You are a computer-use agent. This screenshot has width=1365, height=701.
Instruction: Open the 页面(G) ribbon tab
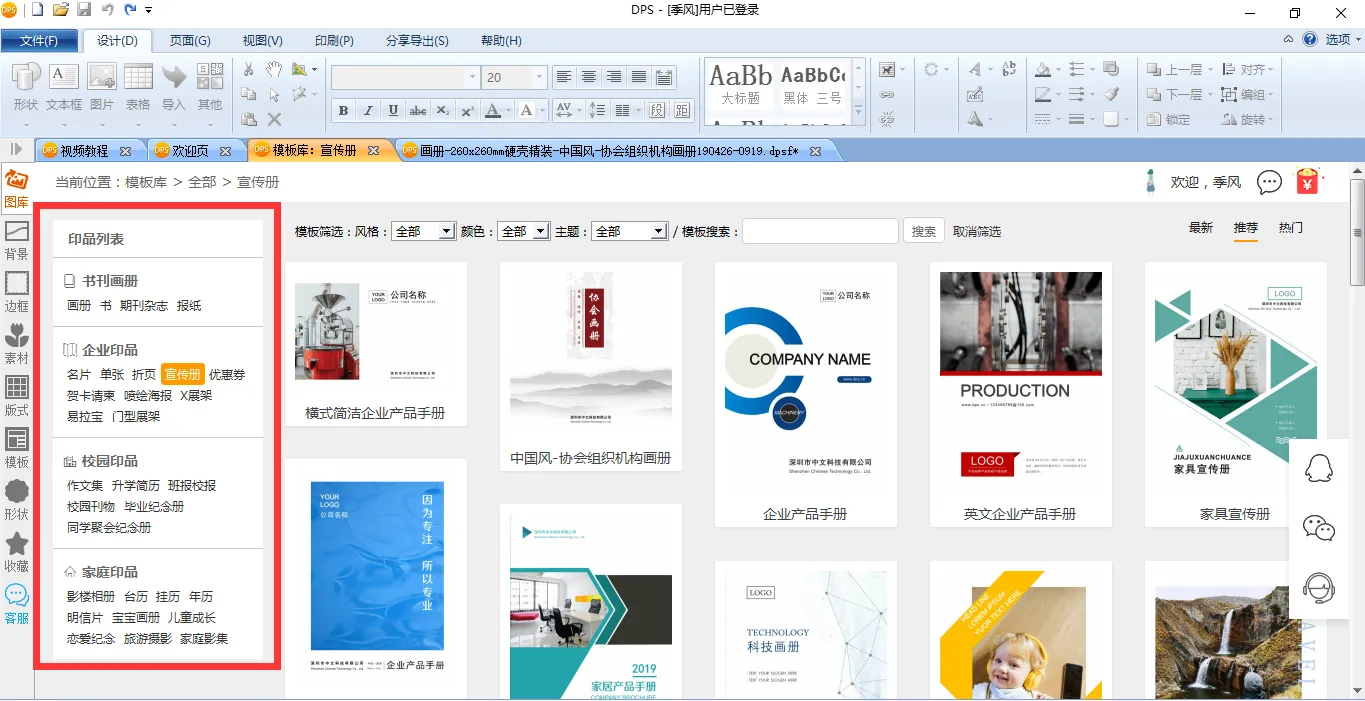tap(190, 40)
